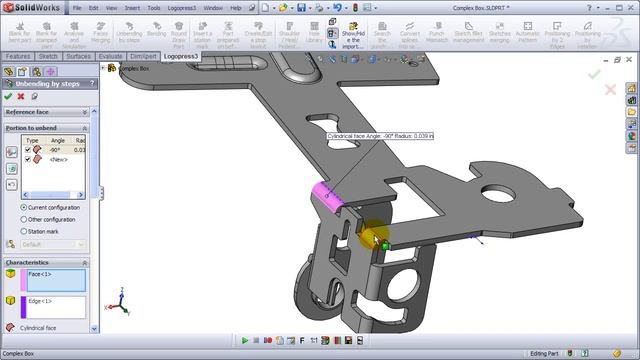Image resolution: width=640 pixels, height=360 pixels.
Task: Collapse the Characteristics section
Action: click(x=84, y=262)
